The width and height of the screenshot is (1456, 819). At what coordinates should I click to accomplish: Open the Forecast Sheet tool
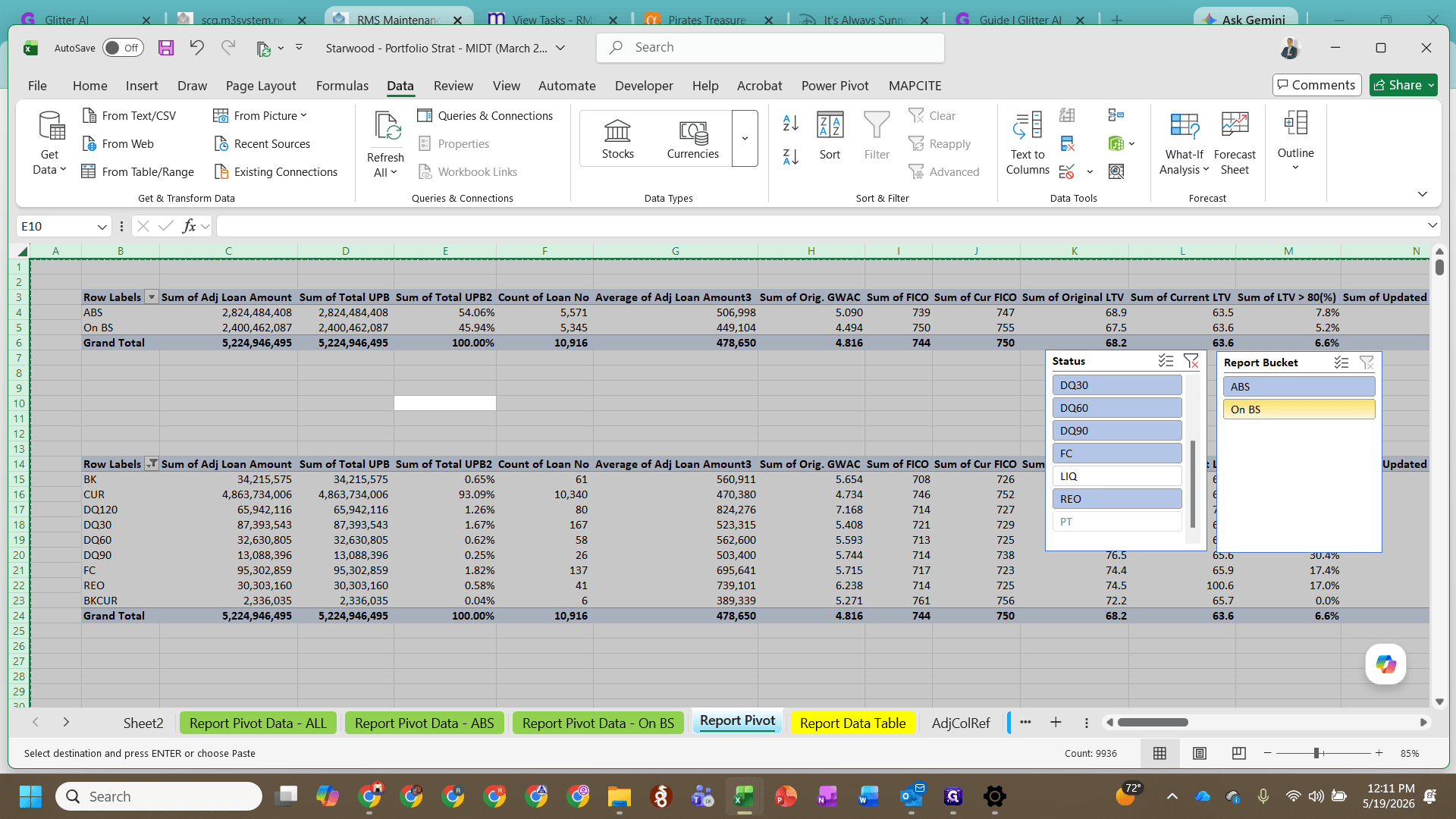[1235, 143]
